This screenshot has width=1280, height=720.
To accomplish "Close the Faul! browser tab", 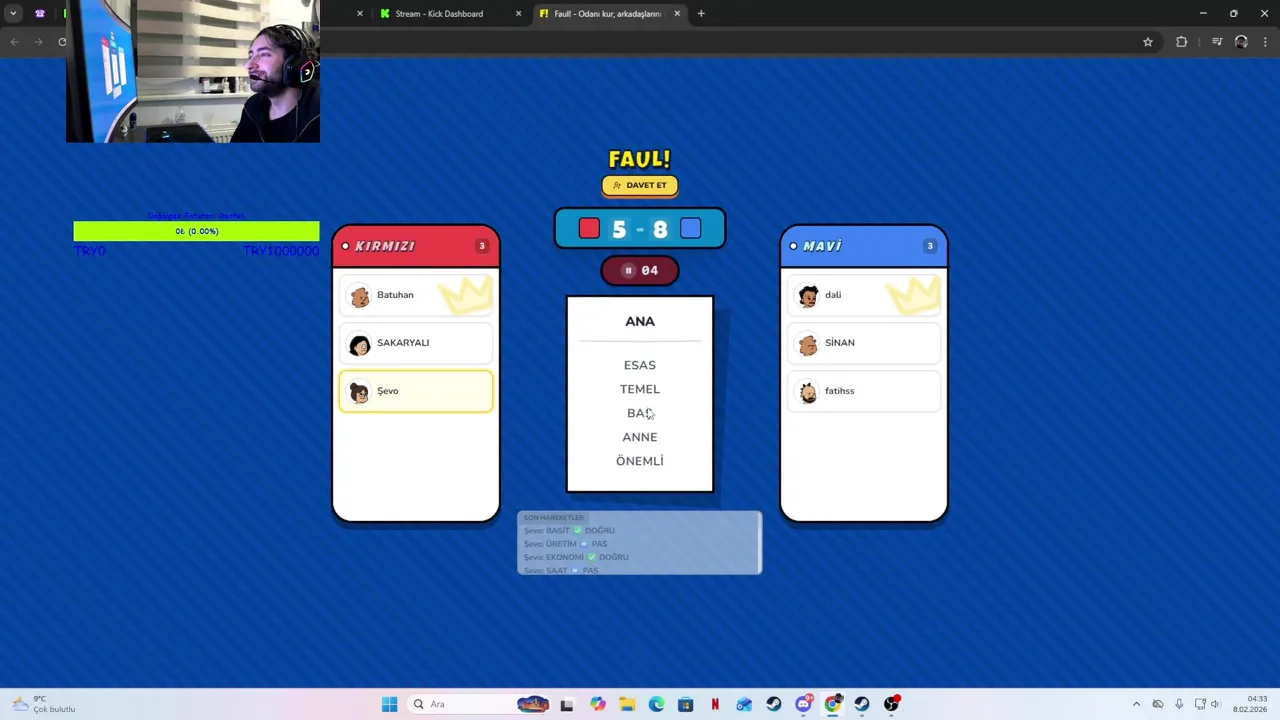I will 677,14.
